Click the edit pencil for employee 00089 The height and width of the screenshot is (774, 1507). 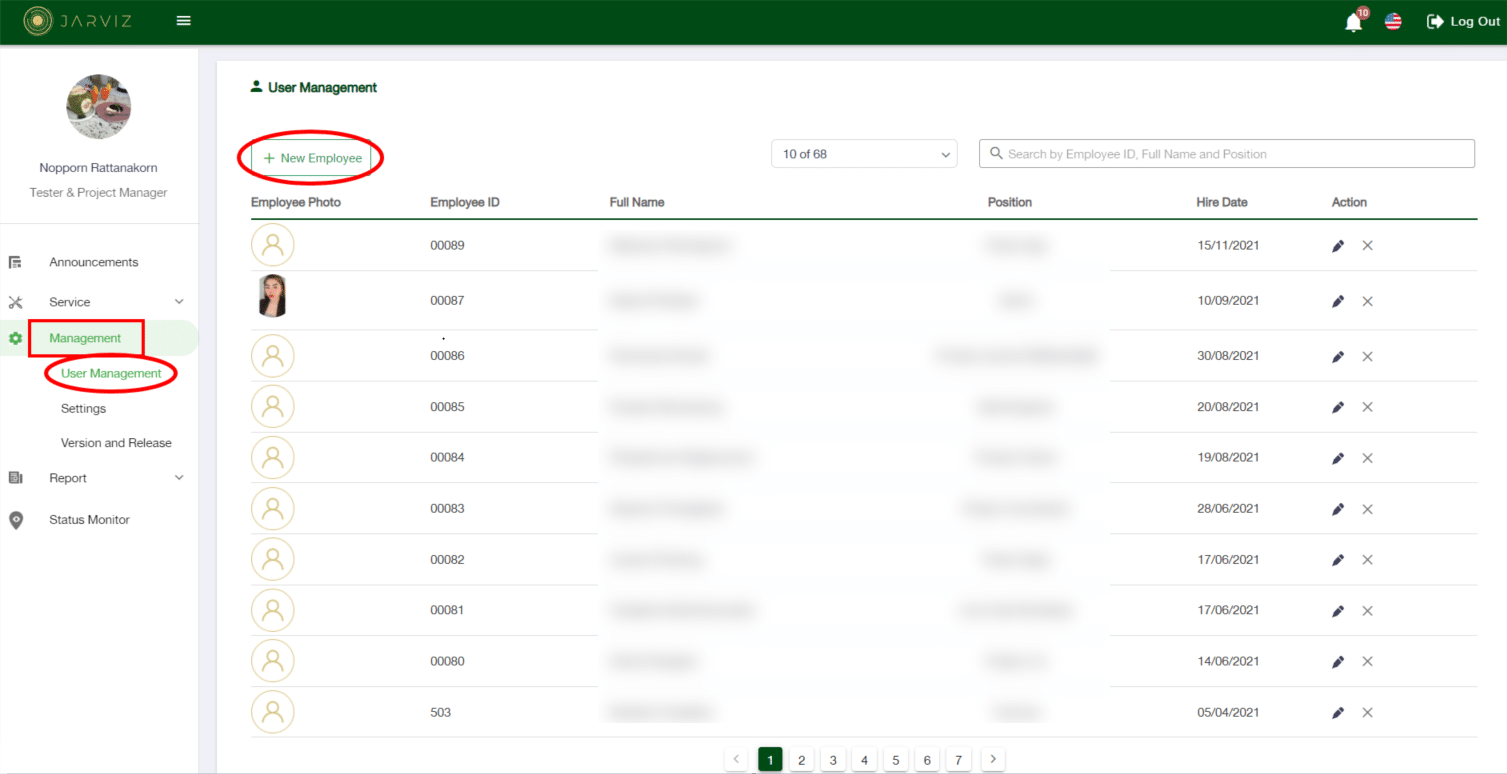(x=1338, y=246)
